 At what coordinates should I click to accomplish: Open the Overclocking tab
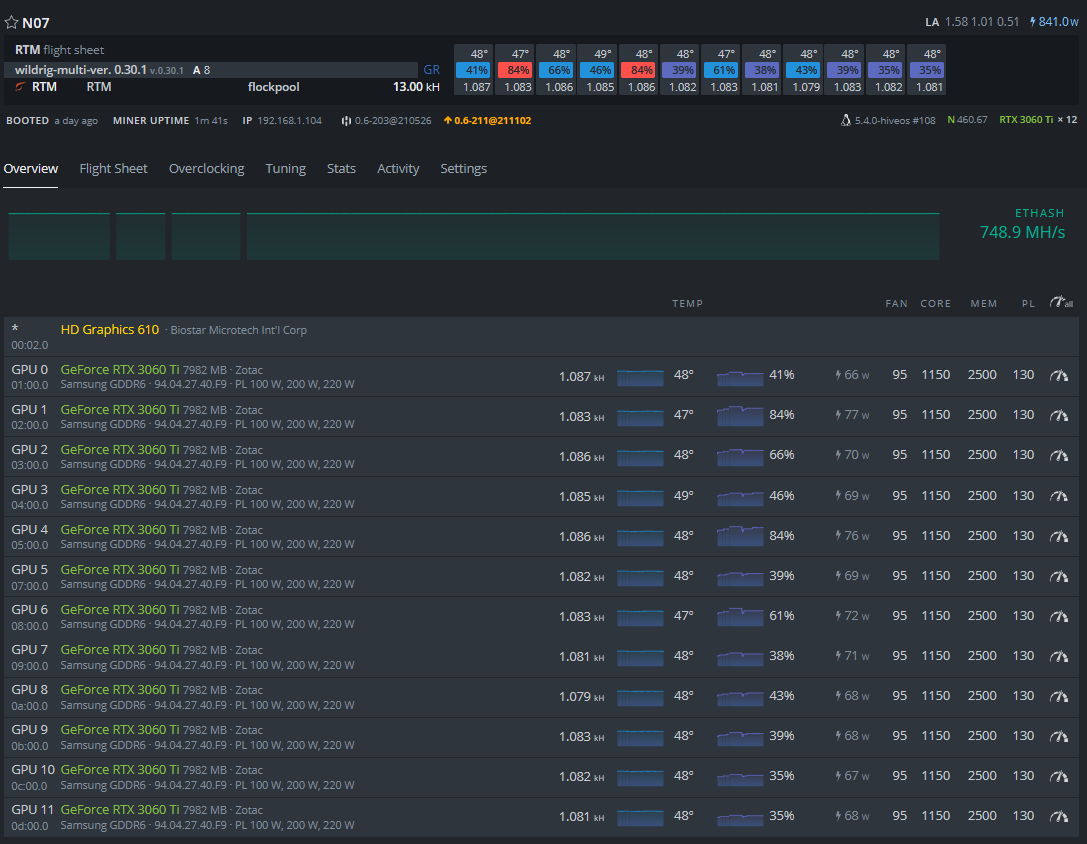[207, 169]
